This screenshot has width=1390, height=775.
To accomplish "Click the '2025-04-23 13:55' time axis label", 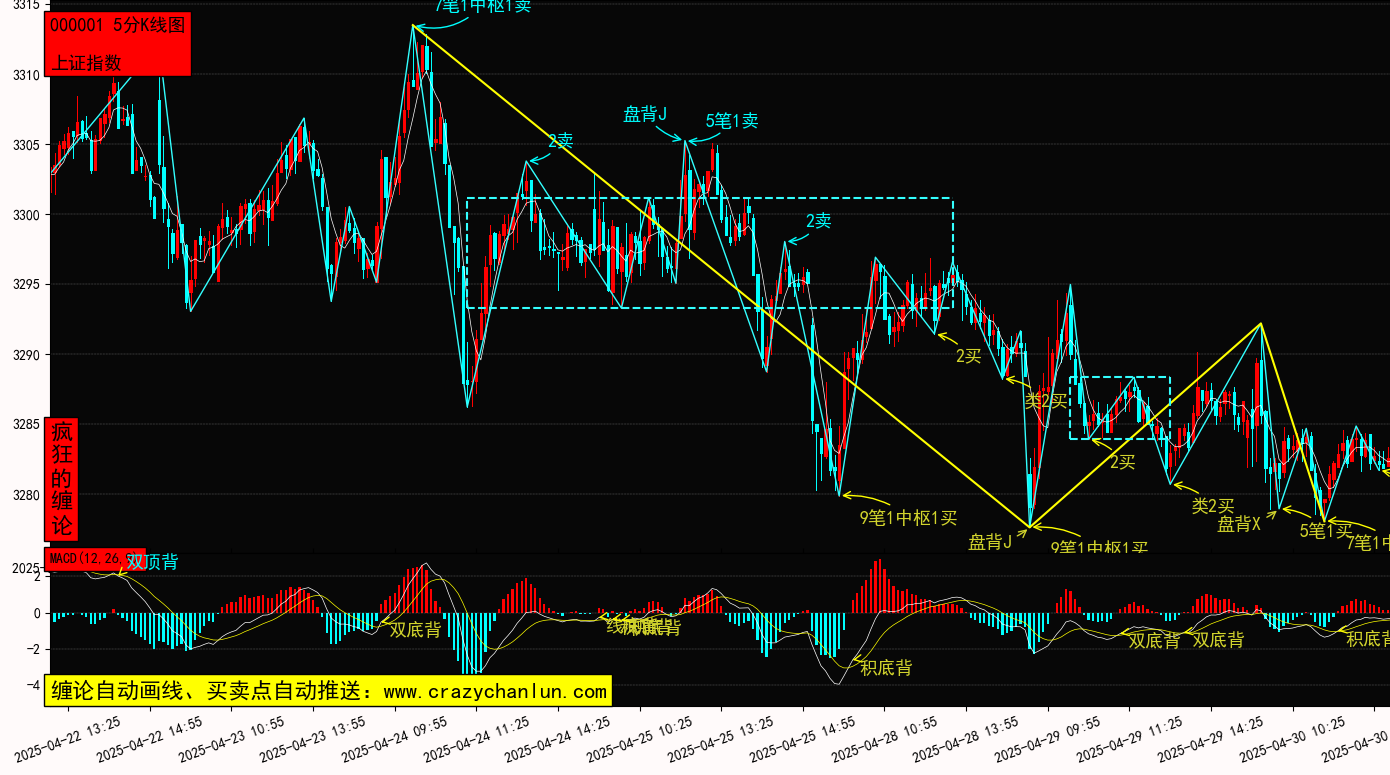I will [x=312, y=738].
